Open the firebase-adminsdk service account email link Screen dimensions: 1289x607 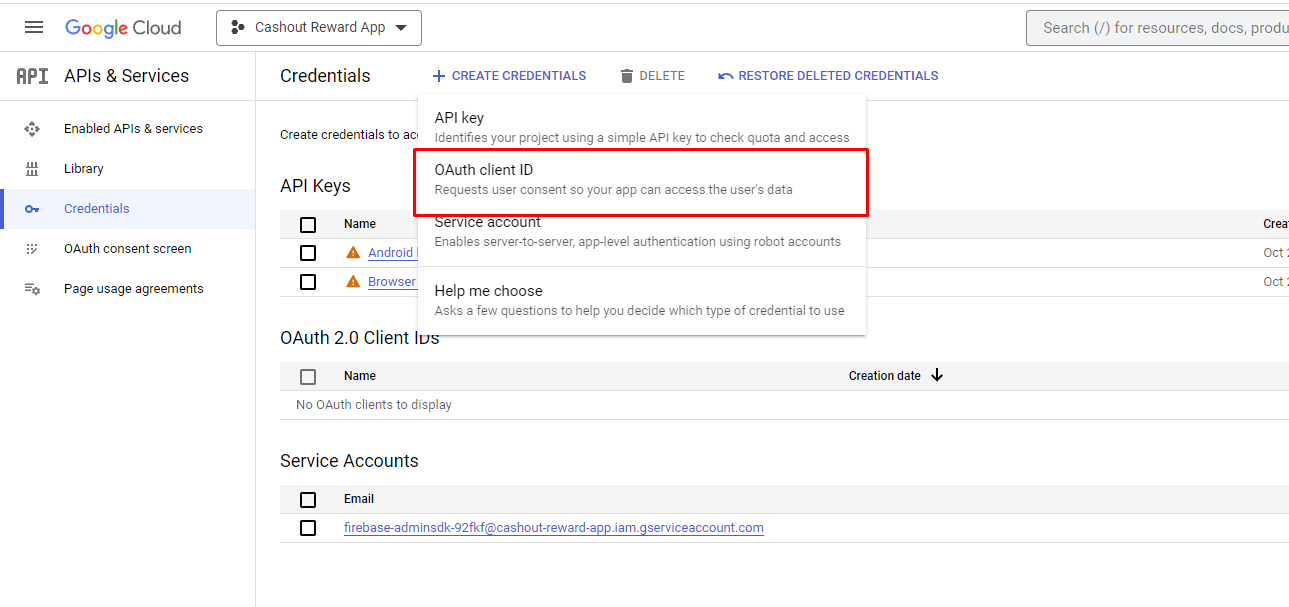pyautogui.click(x=553, y=528)
